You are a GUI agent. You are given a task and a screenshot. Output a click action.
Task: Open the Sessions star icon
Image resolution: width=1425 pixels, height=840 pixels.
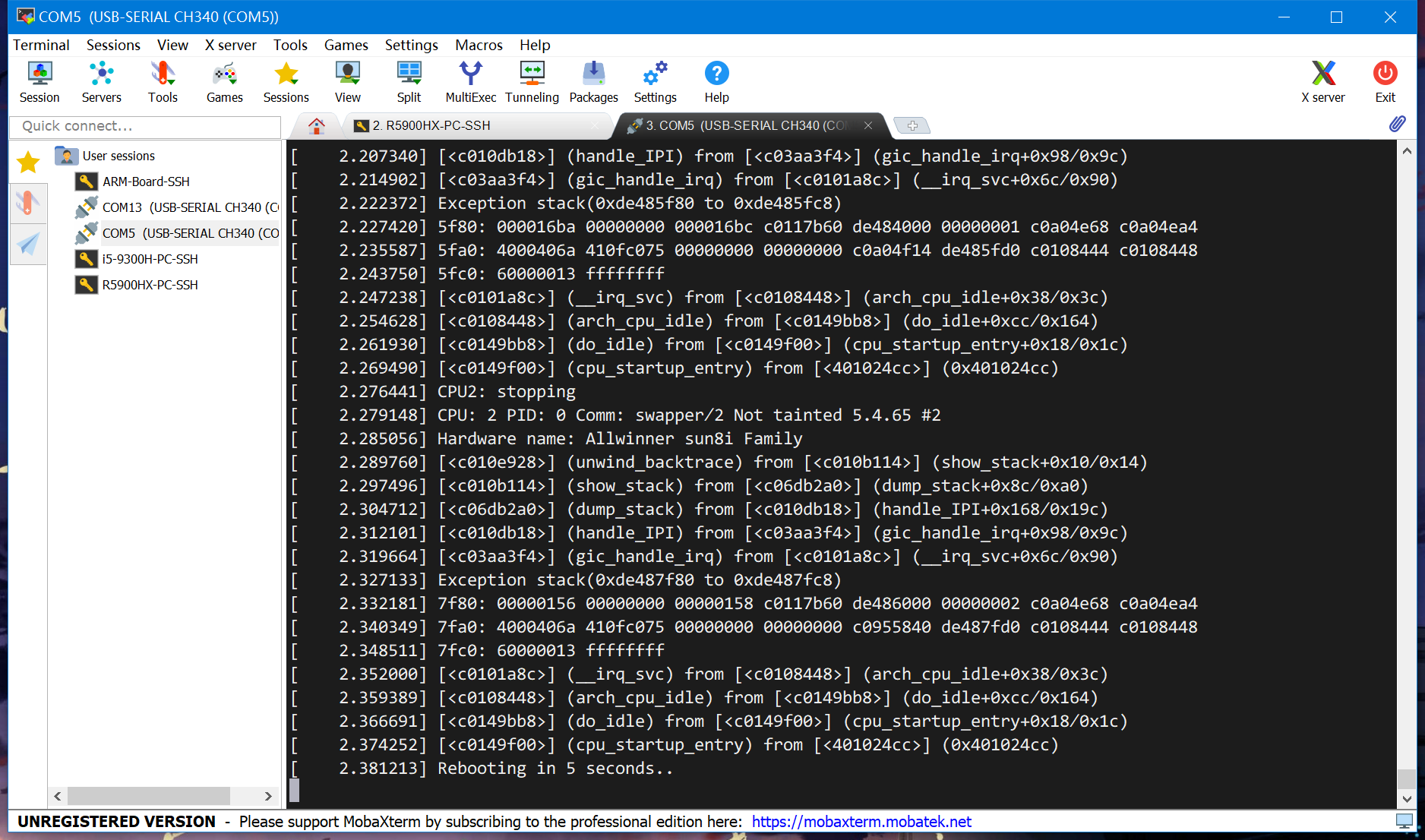point(286,82)
